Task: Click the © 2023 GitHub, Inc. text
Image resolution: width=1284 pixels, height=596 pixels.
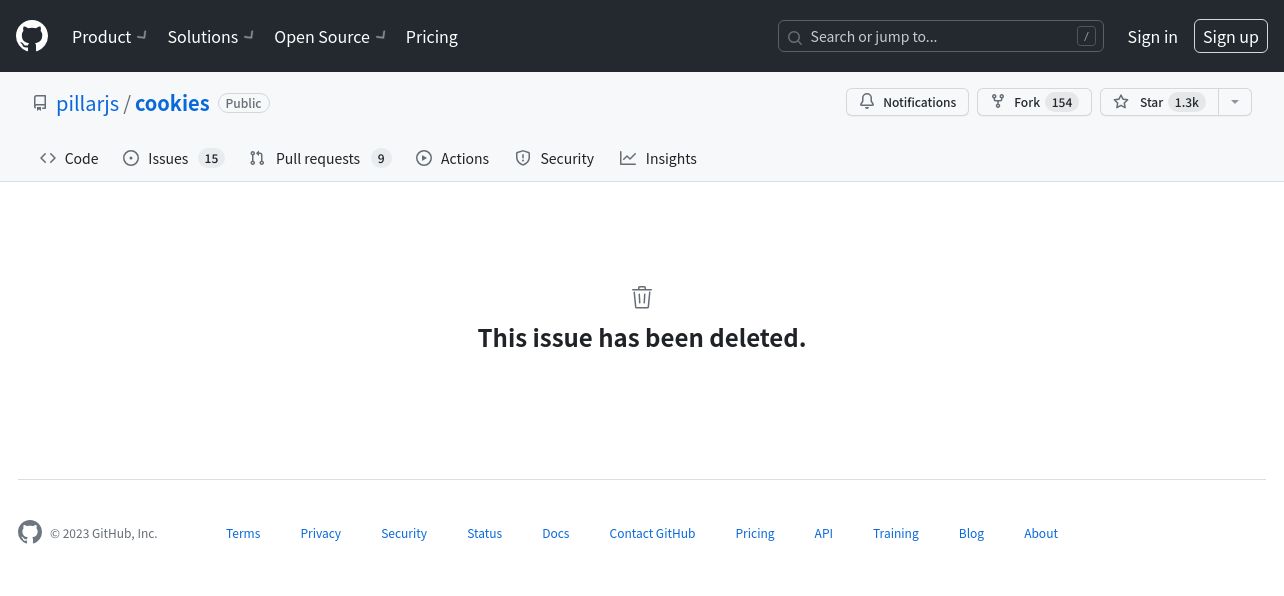Action: tap(104, 534)
